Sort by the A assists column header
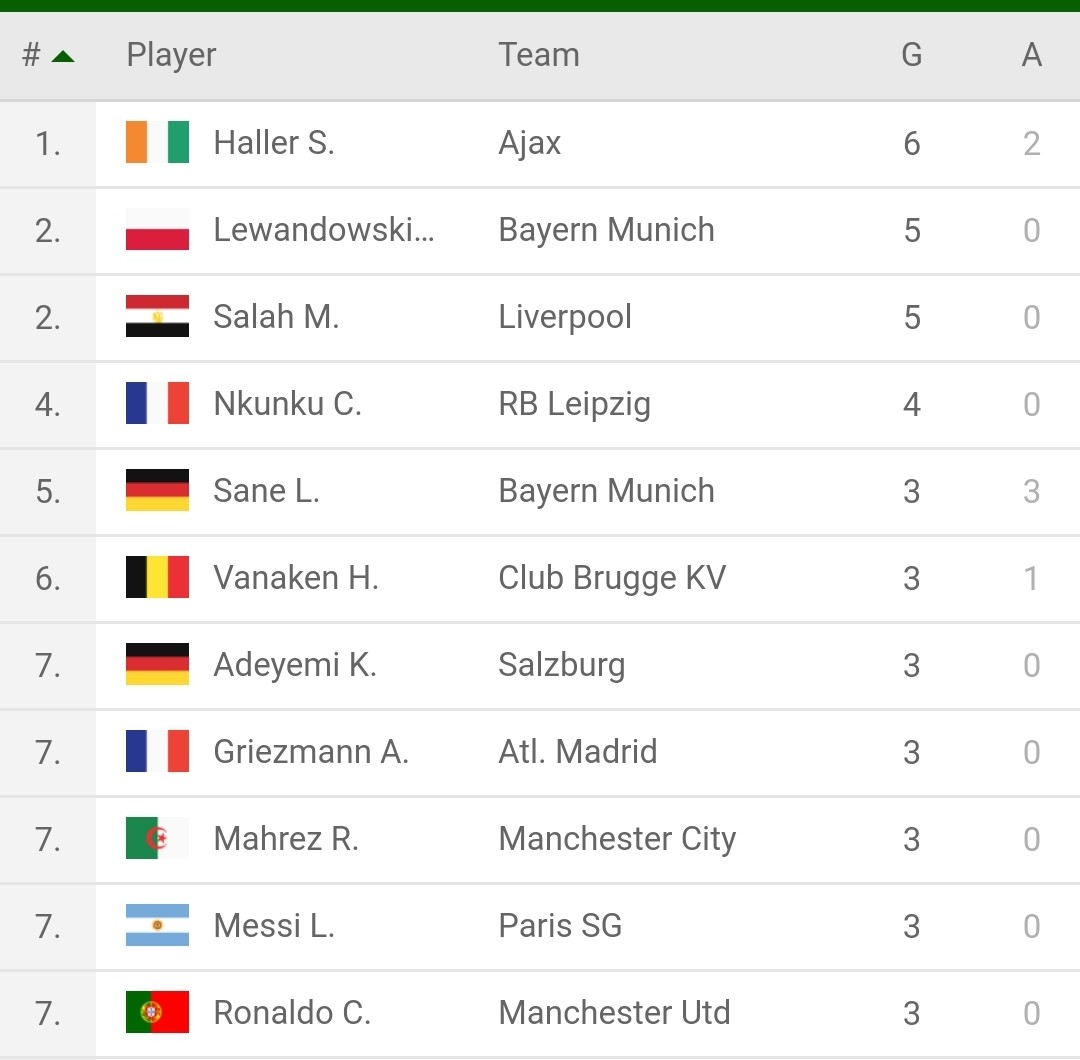 (x=1031, y=54)
